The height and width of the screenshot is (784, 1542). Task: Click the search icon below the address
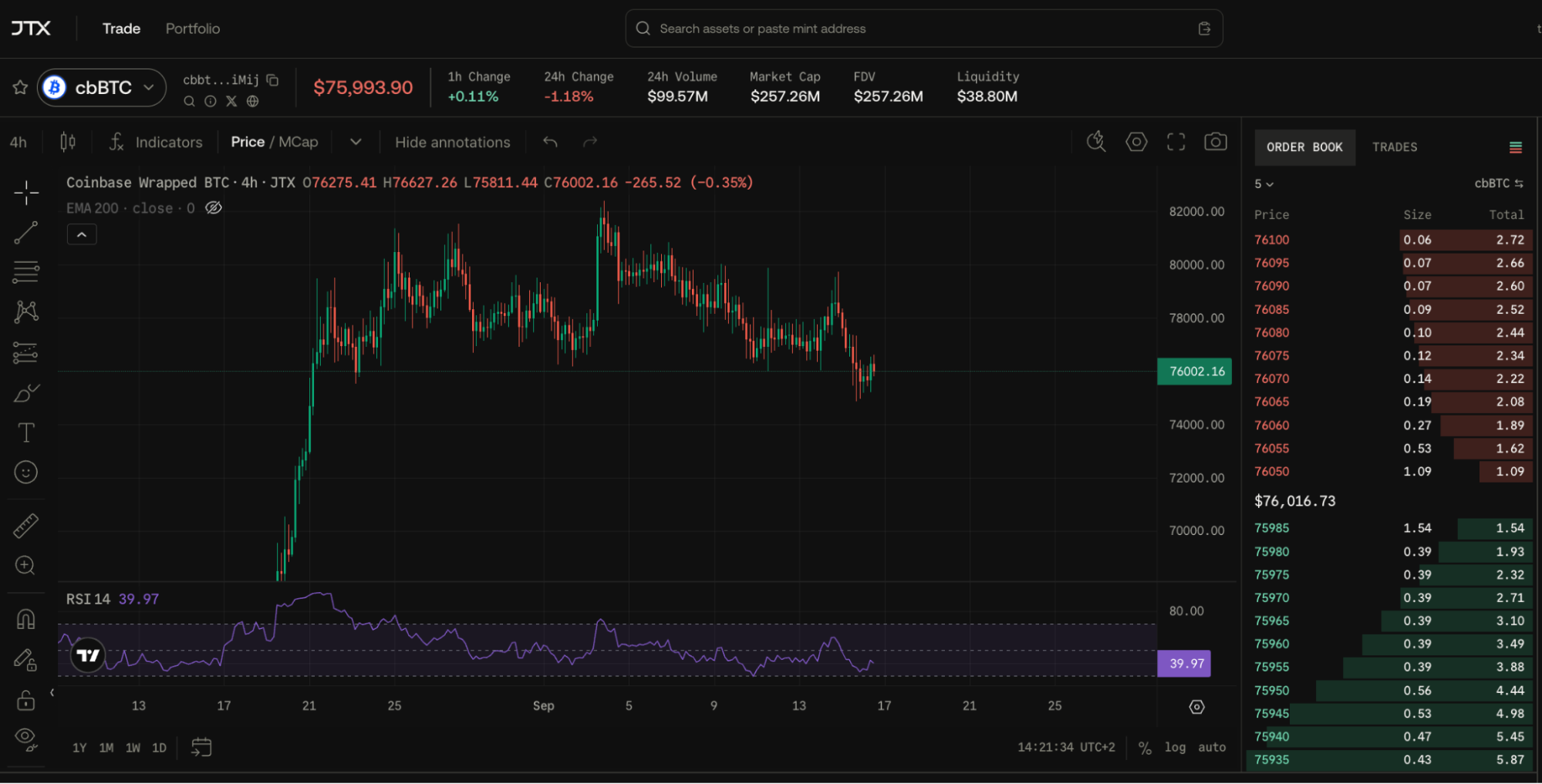pyautogui.click(x=189, y=101)
